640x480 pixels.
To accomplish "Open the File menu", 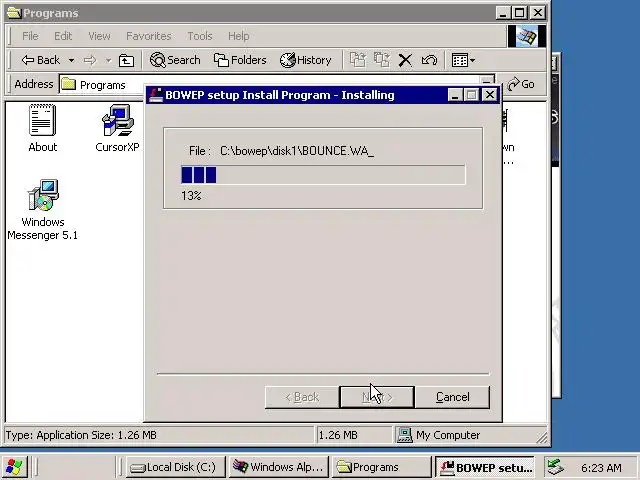I will coord(30,36).
